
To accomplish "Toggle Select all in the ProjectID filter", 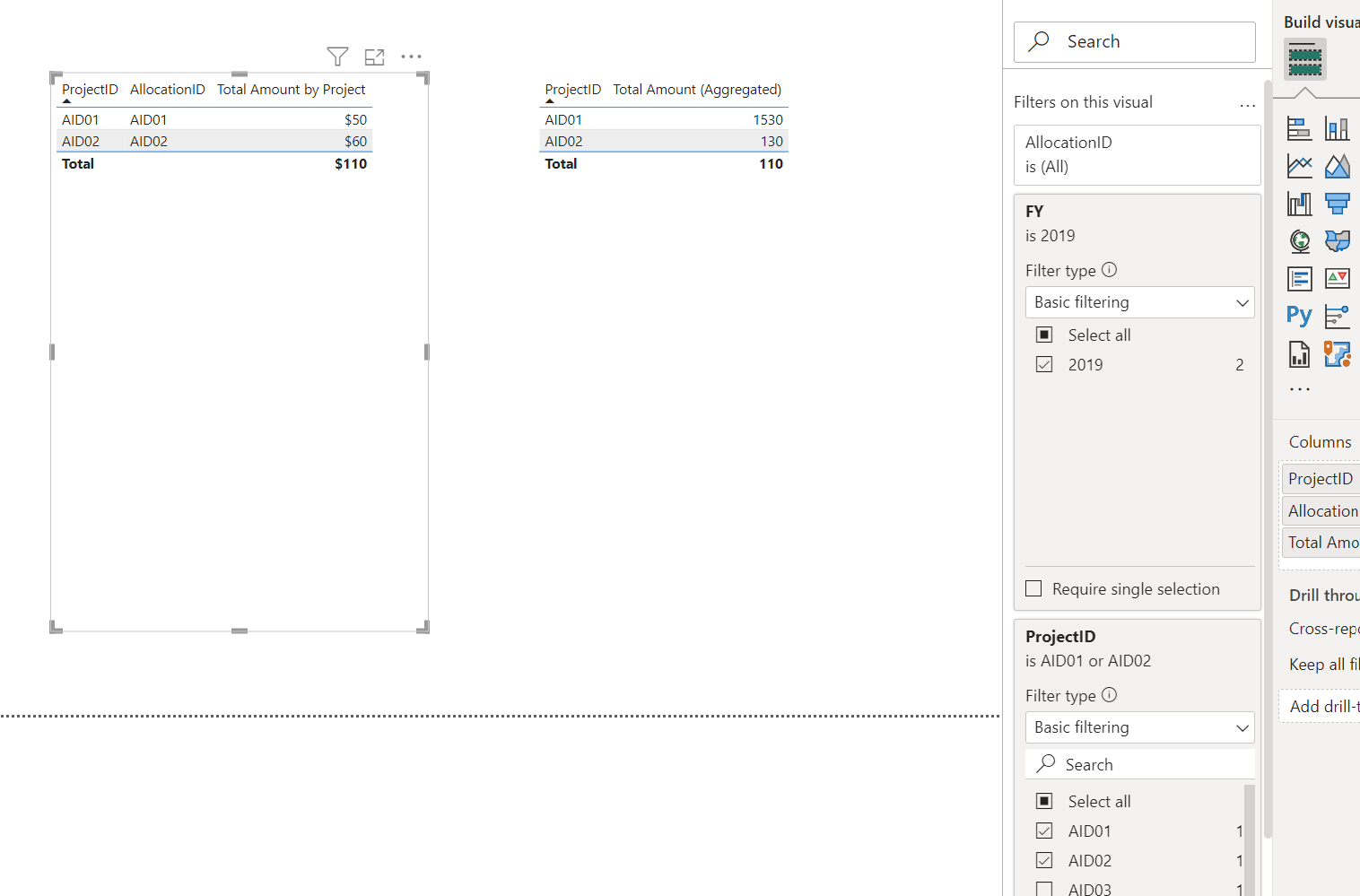I will coord(1044,801).
